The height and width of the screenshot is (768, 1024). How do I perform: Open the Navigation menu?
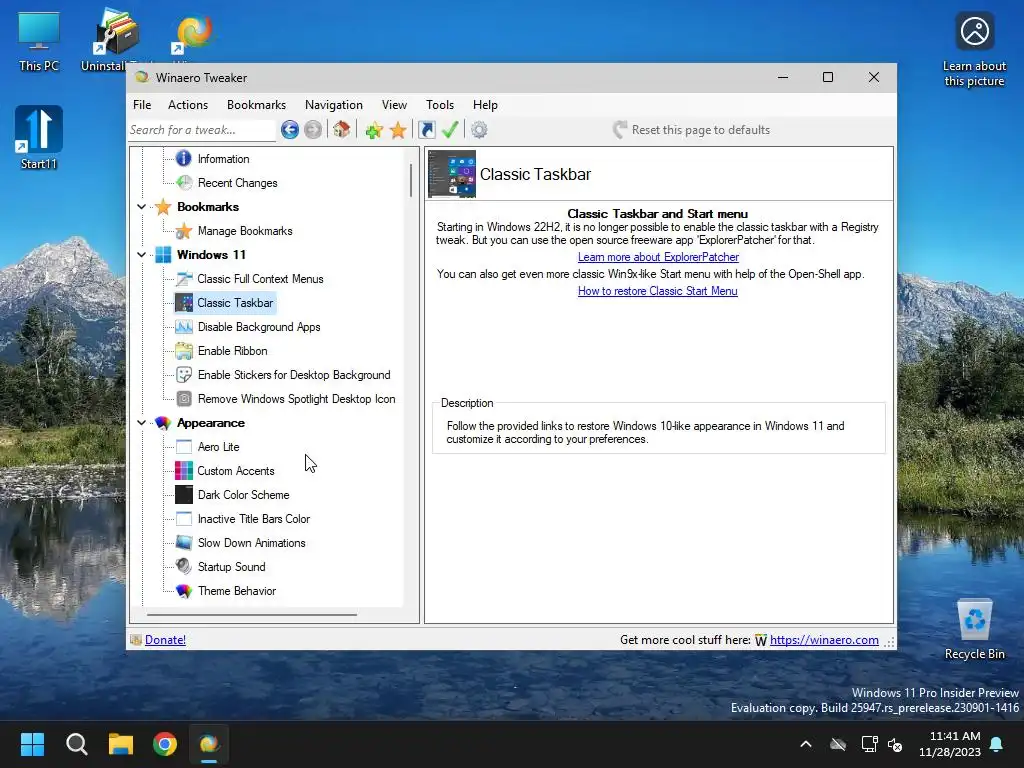point(334,104)
